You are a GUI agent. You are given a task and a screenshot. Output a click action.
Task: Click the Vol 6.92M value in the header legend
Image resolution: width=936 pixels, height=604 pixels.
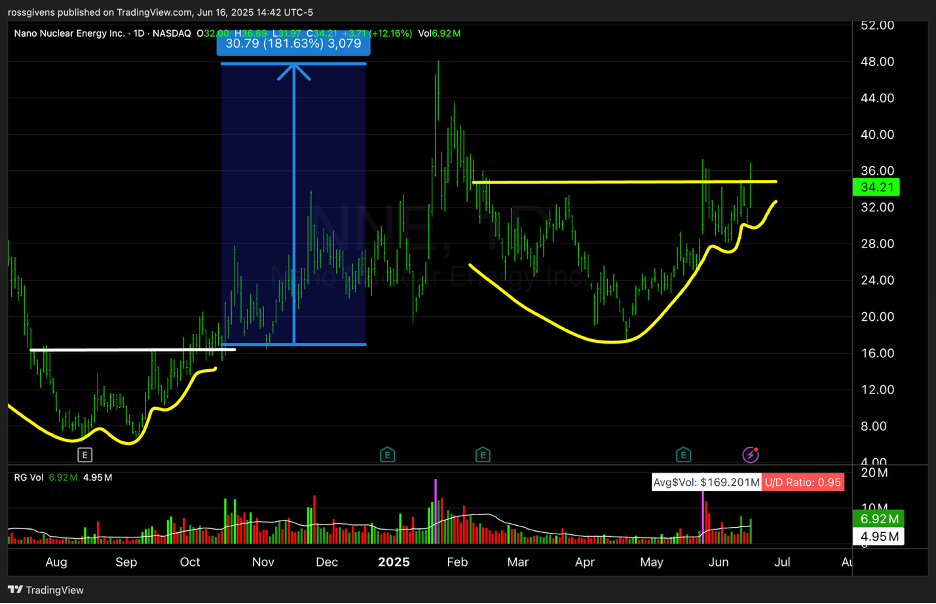pyautogui.click(x=439, y=33)
